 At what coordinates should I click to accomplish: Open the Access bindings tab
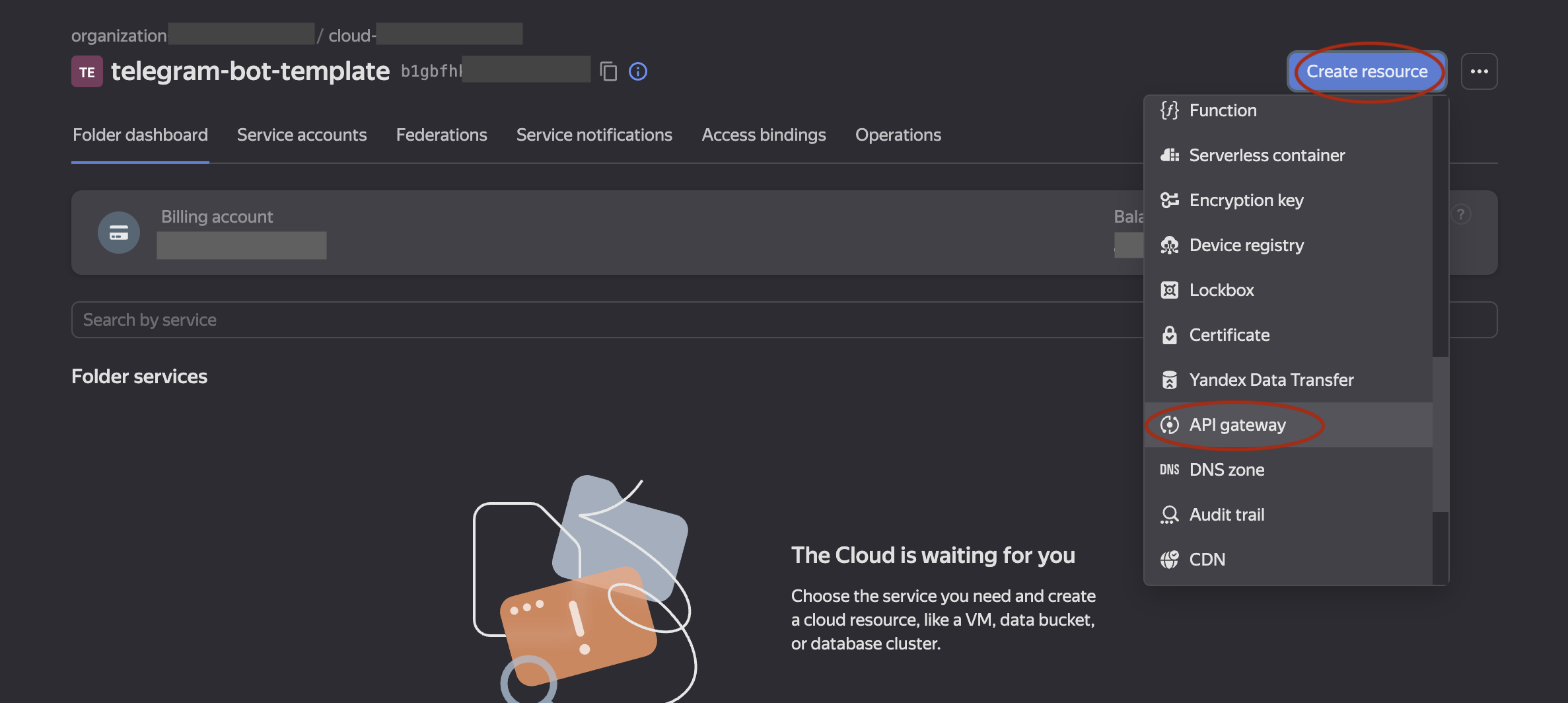[x=764, y=135]
